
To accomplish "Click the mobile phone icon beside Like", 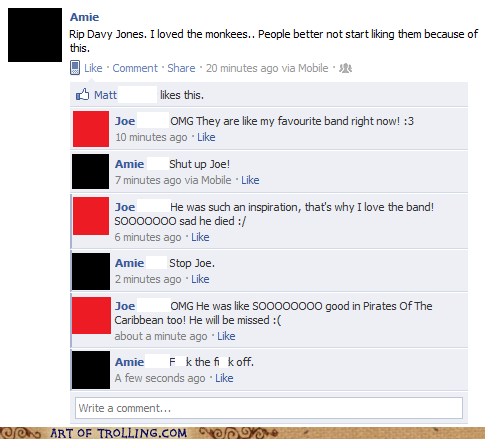I will pyautogui.click(x=75, y=68).
